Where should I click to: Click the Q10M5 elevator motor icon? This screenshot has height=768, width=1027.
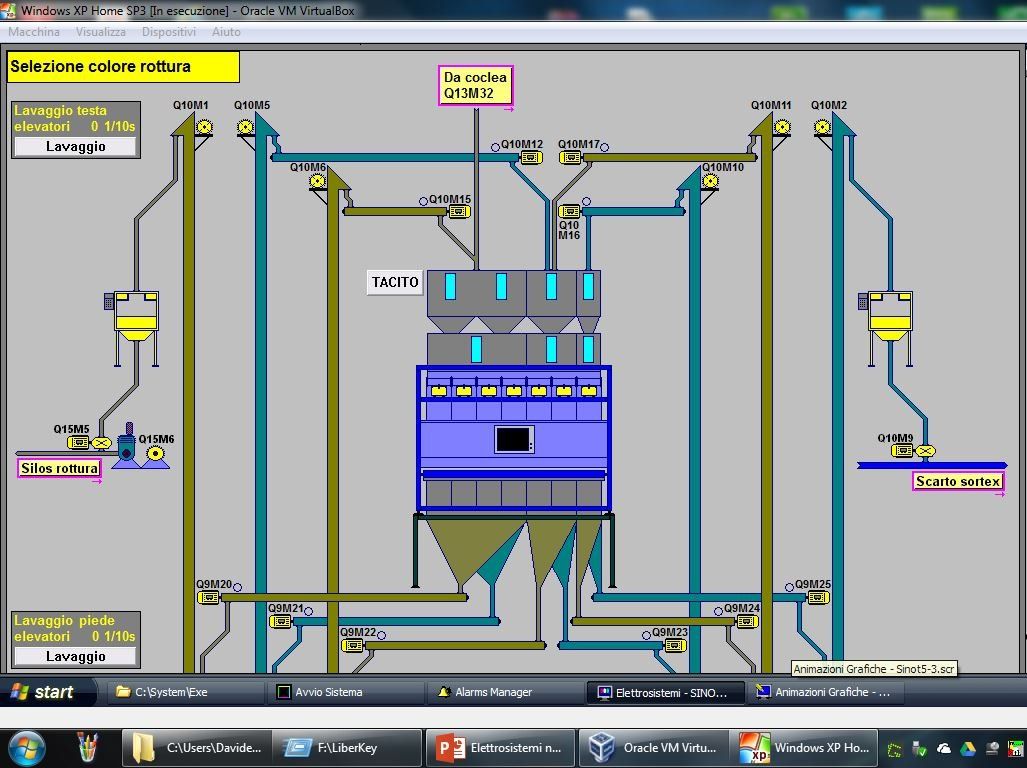(x=246, y=127)
